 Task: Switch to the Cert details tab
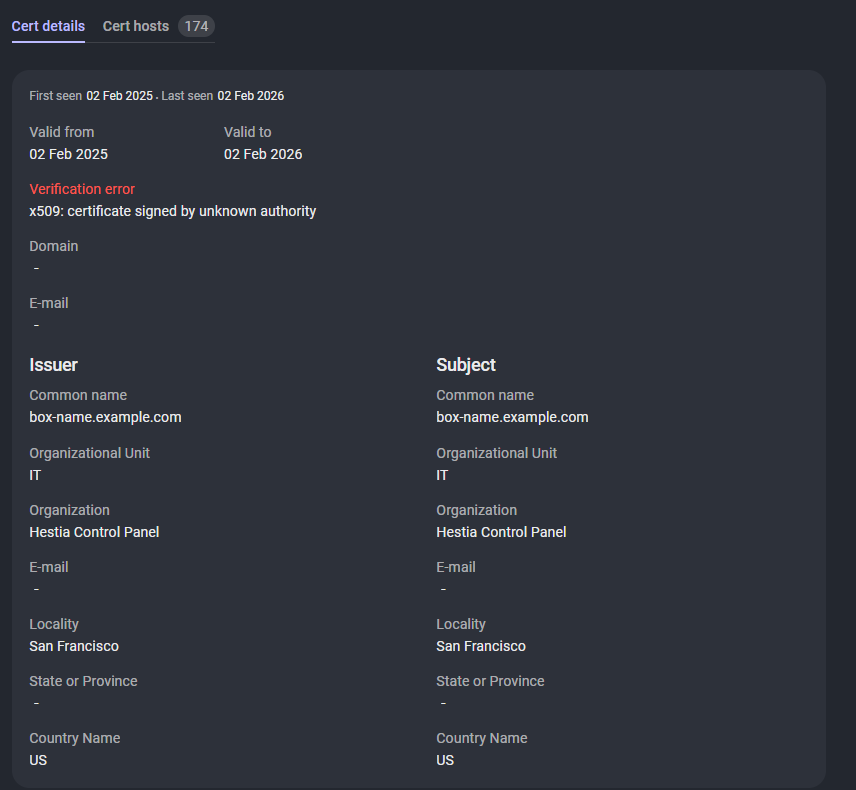(48, 26)
